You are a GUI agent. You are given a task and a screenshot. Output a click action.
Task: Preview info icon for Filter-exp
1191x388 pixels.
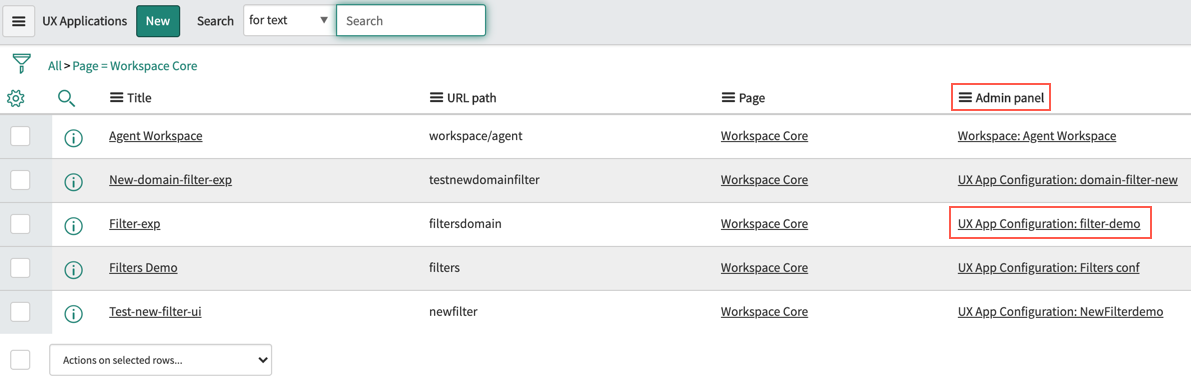tap(73, 226)
